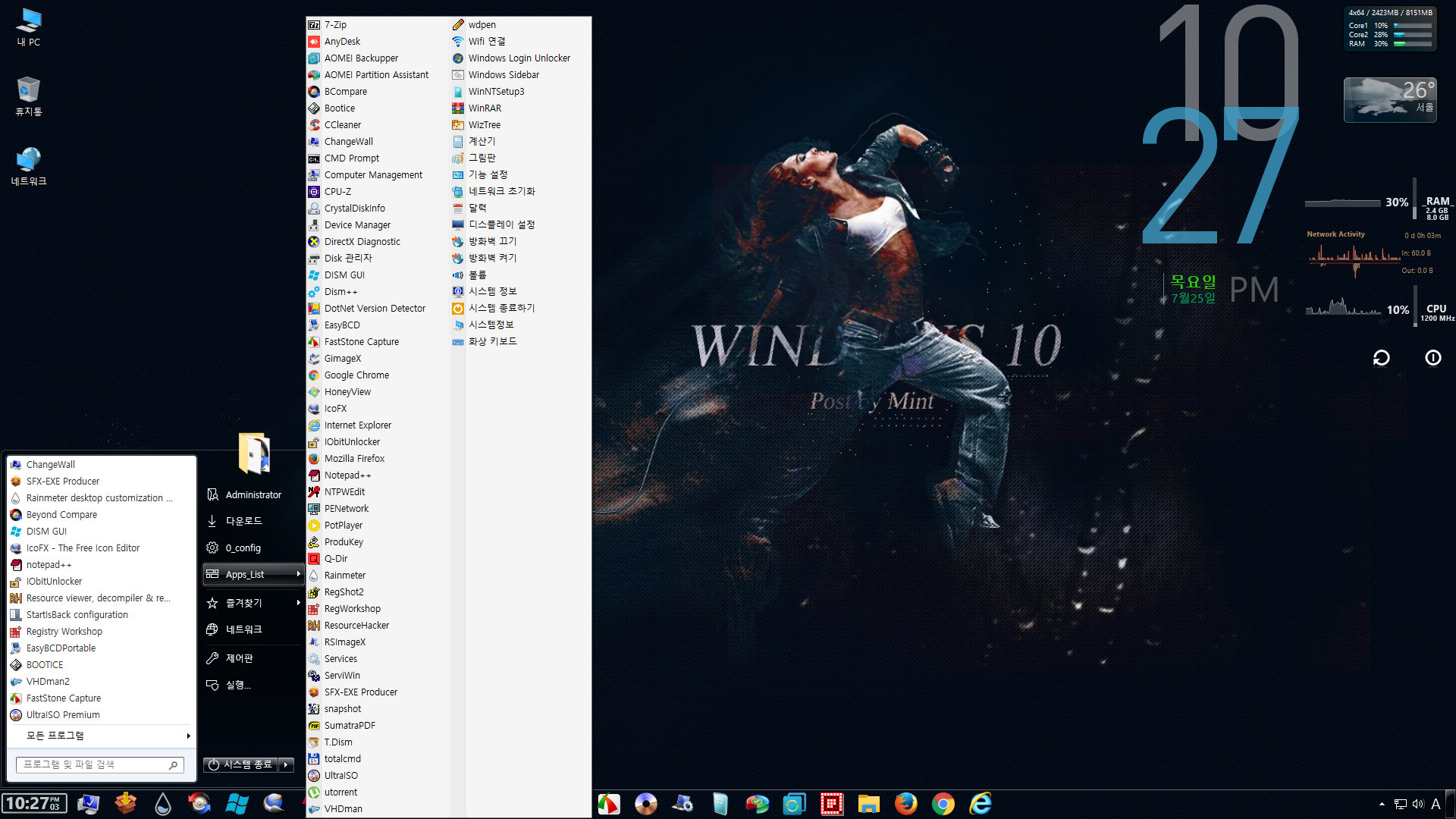Expand the 즐겨찾기 submenu arrow
This screenshot has height=819, width=1456.
click(298, 603)
